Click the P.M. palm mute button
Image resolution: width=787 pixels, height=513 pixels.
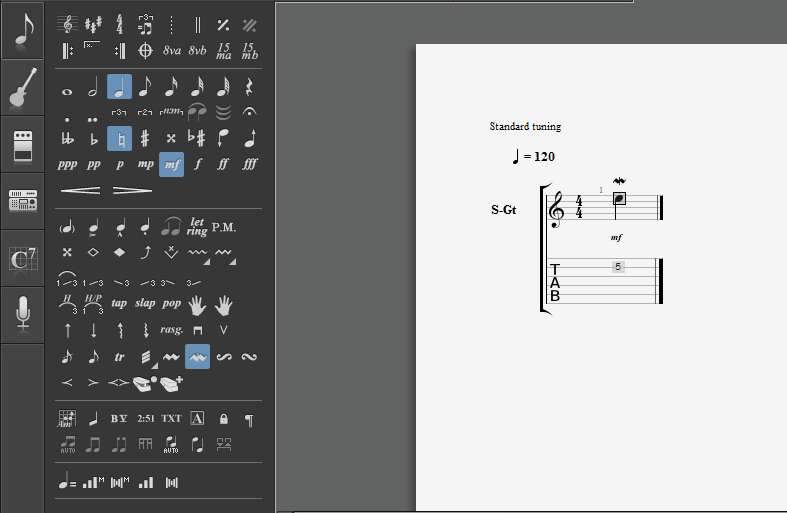click(224, 227)
